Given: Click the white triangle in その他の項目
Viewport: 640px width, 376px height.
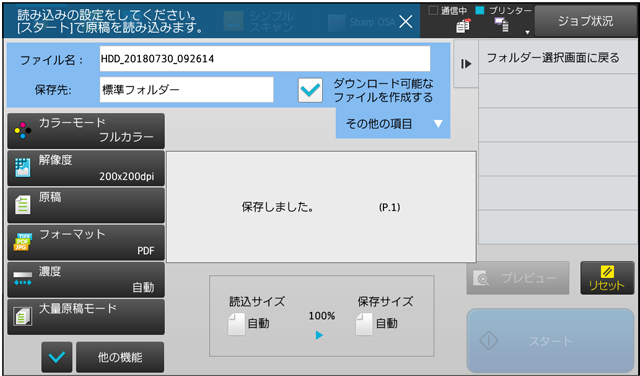Looking at the screenshot, I should tap(438, 123).
